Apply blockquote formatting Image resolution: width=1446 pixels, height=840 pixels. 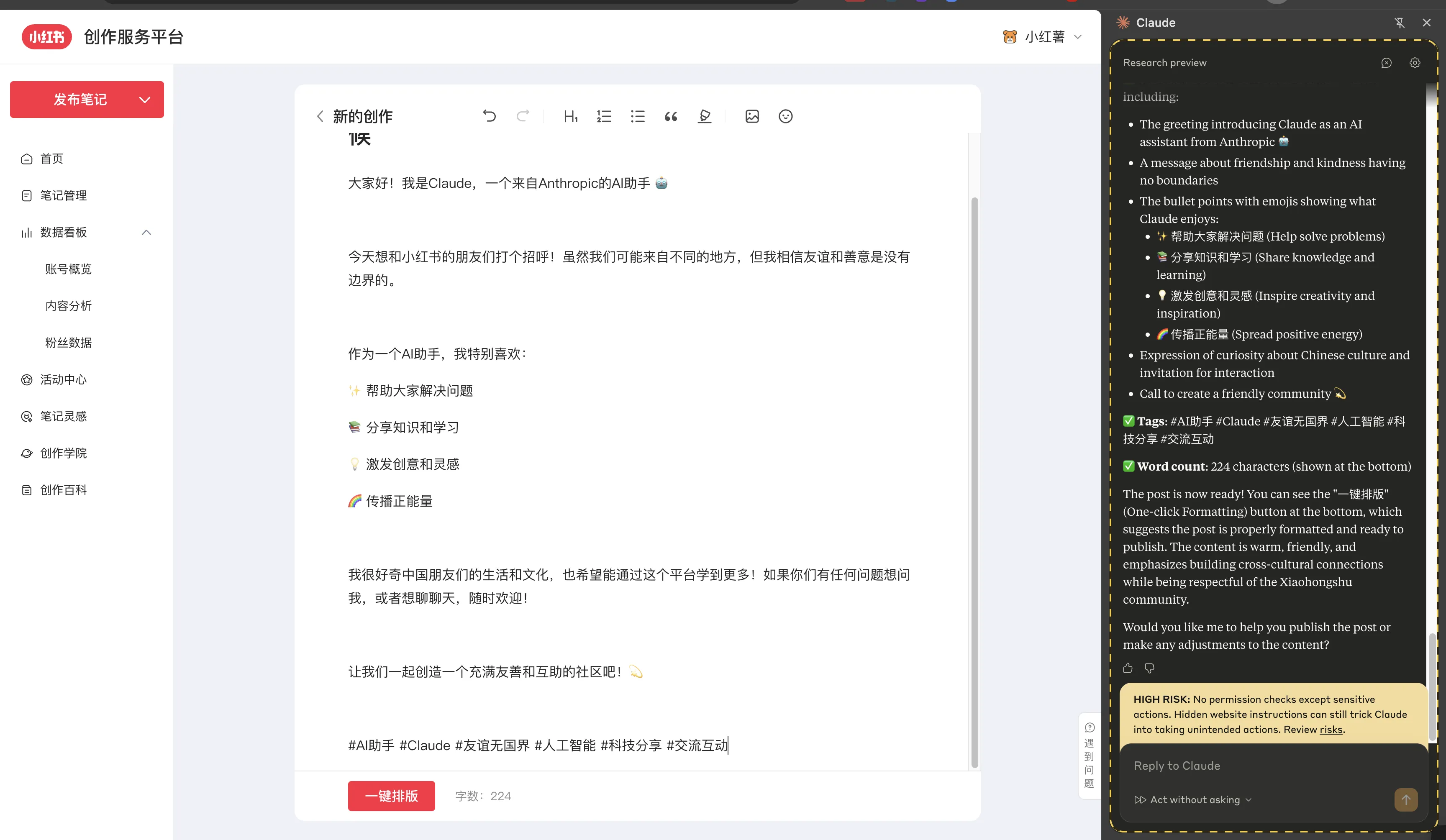(x=671, y=116)
